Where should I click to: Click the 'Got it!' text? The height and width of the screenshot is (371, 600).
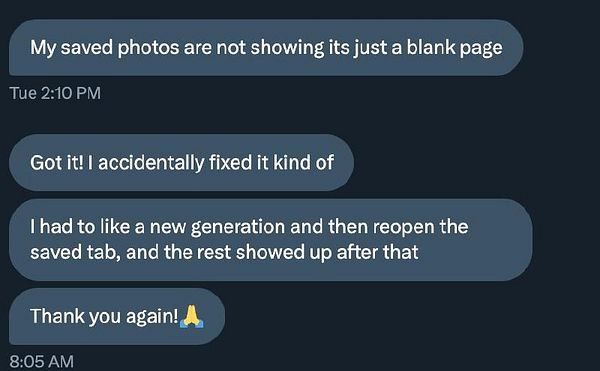click(57, 163)
